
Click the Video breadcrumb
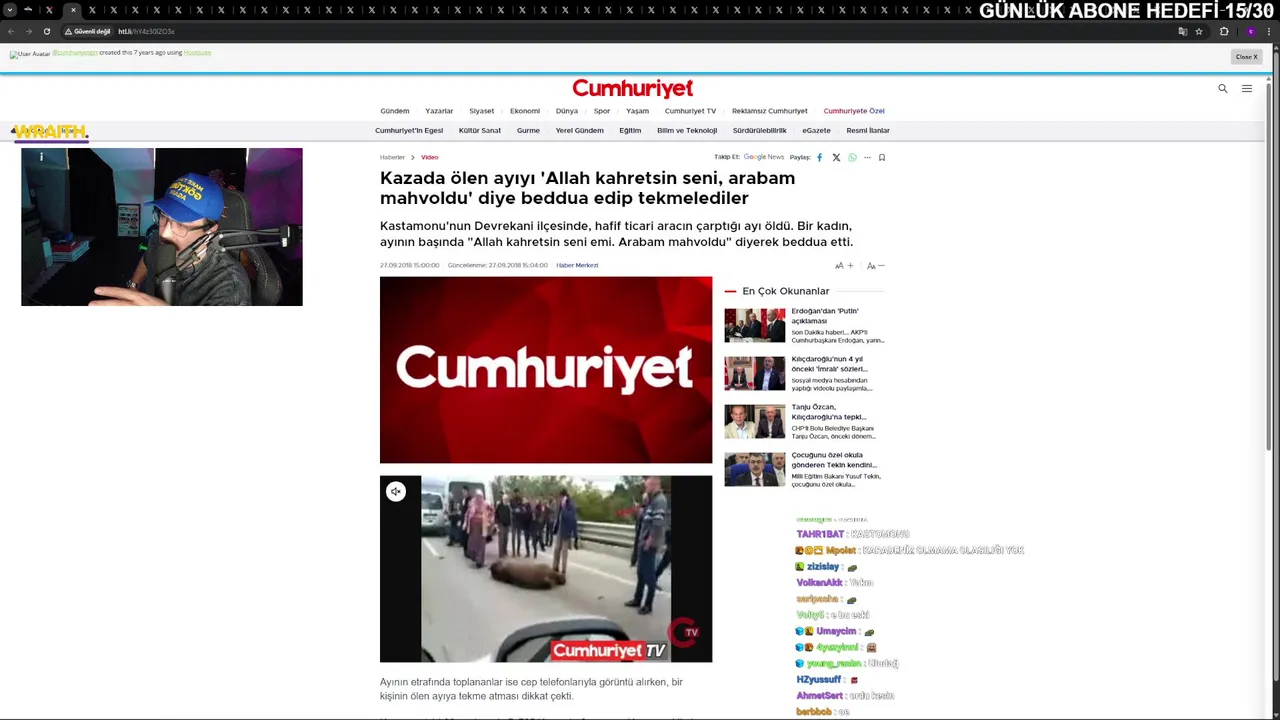point(429,157)
